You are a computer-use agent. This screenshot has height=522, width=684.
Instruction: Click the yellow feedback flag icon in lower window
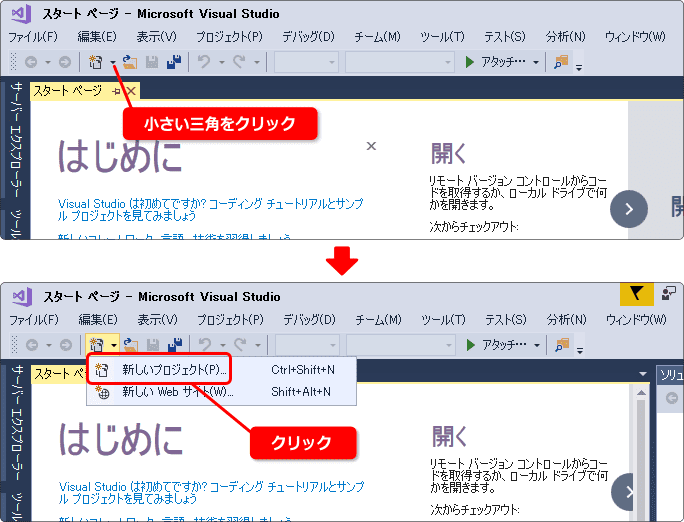(x=636, y=293)
